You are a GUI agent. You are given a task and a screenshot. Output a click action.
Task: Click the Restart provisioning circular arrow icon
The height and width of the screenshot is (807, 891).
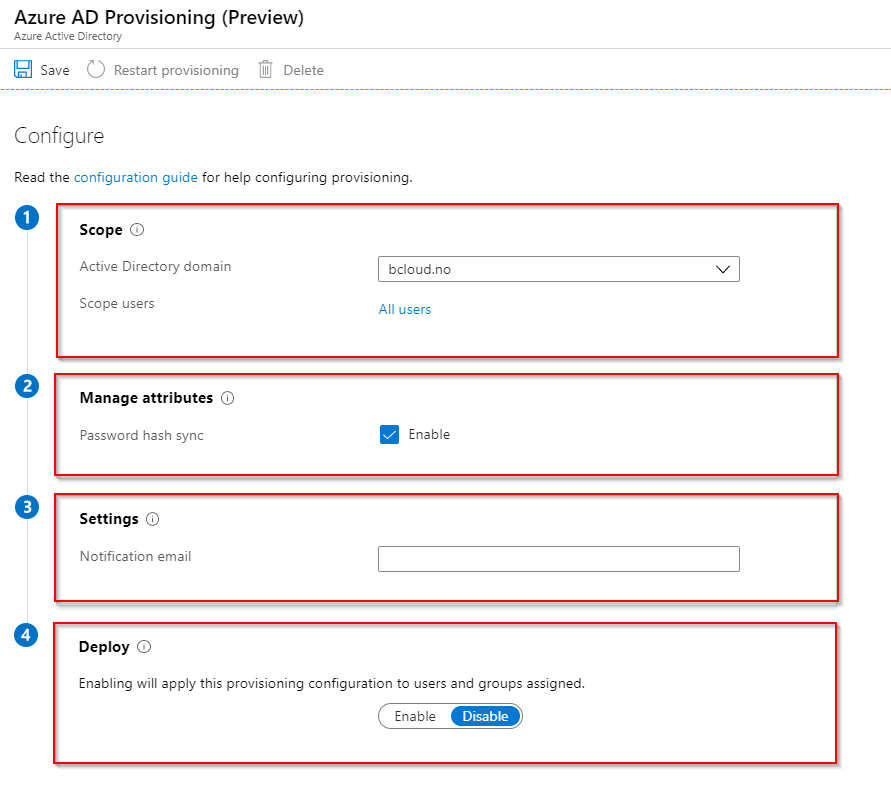point(95,68)
